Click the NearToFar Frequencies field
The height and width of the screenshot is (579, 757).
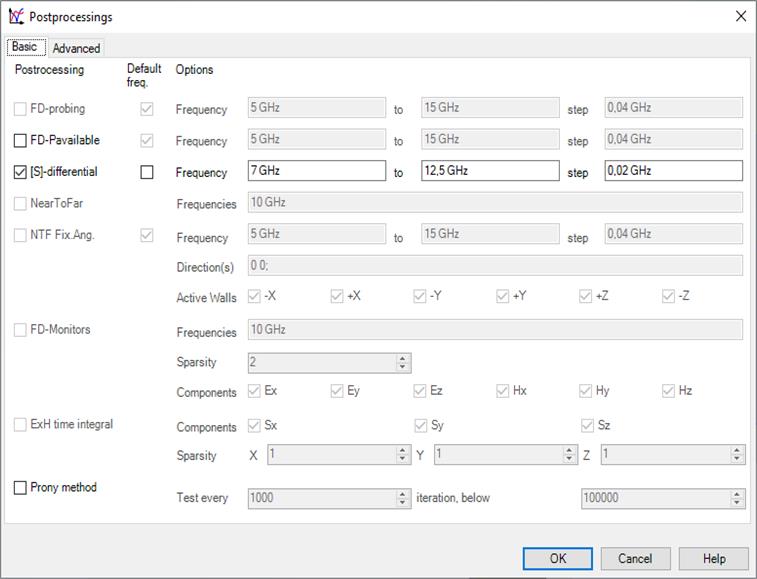coord(495,202)
